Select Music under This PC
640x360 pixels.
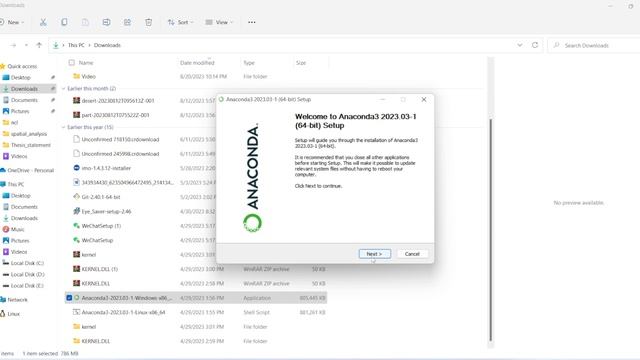tap(18, 229)
